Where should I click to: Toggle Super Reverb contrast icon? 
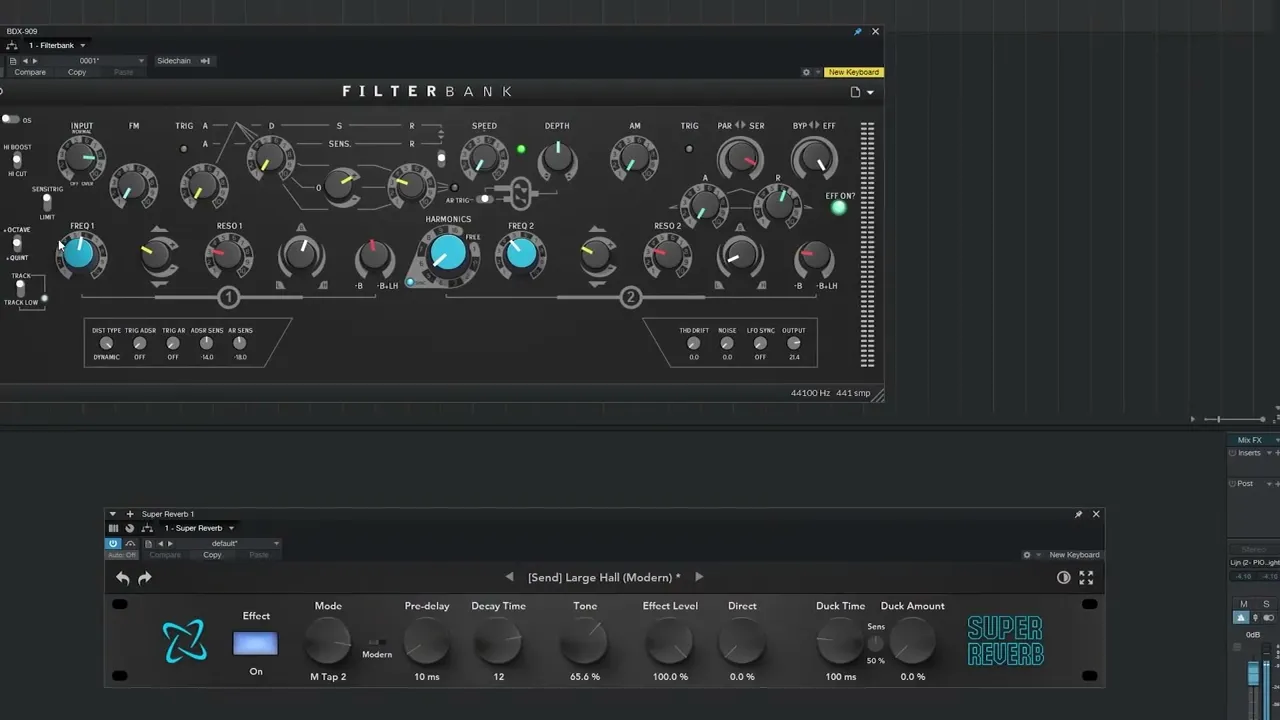(x=1064, y=578)
